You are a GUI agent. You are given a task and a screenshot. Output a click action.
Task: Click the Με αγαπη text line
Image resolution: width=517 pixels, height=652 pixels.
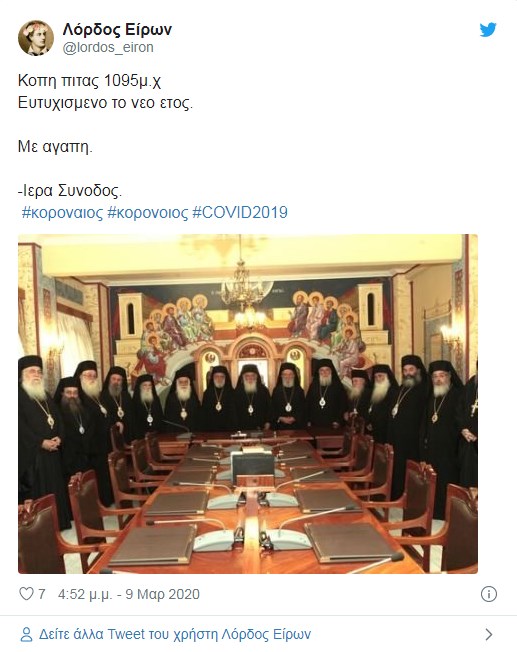[x=55, y=146]
